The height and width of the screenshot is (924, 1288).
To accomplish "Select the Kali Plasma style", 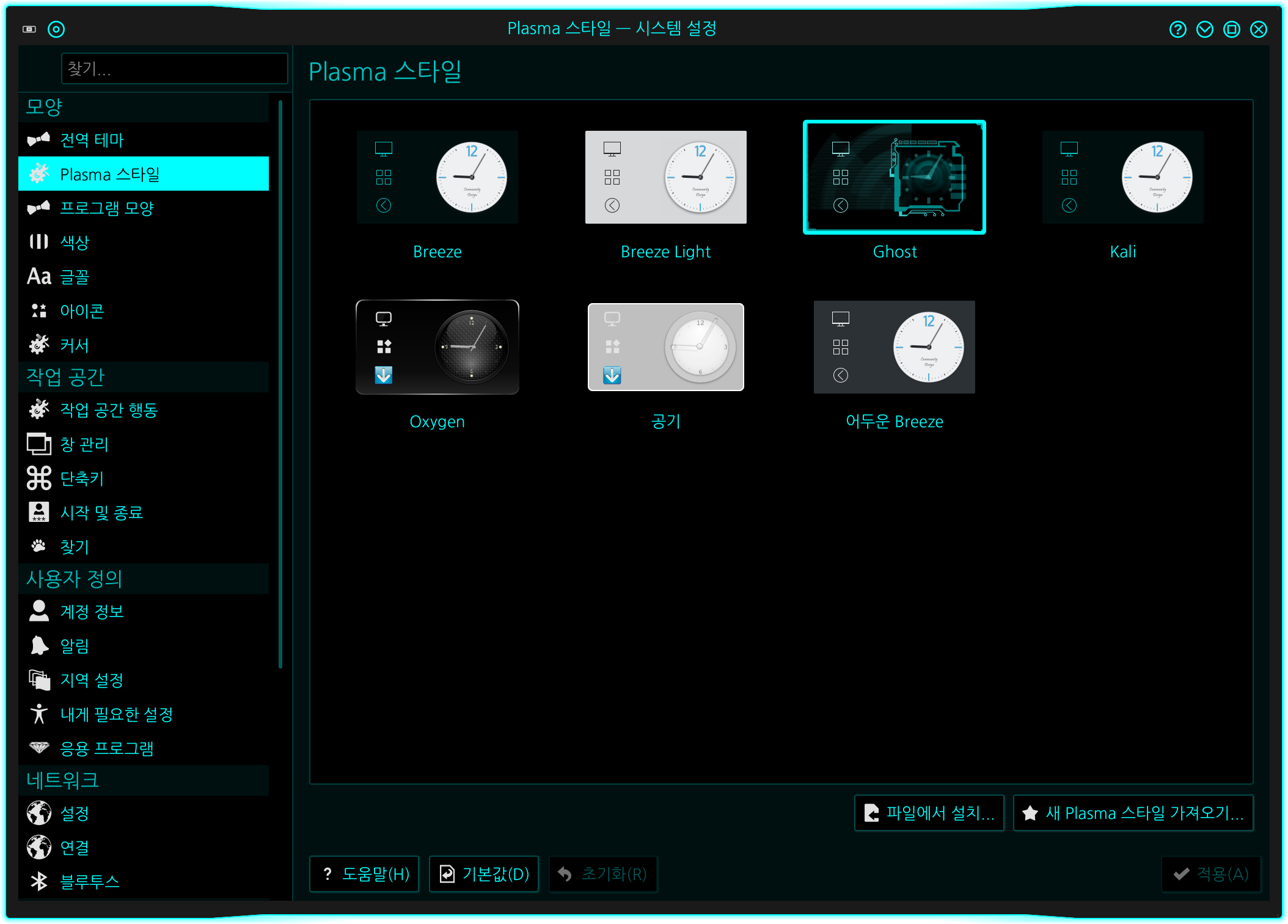I will coord(1122,177).
